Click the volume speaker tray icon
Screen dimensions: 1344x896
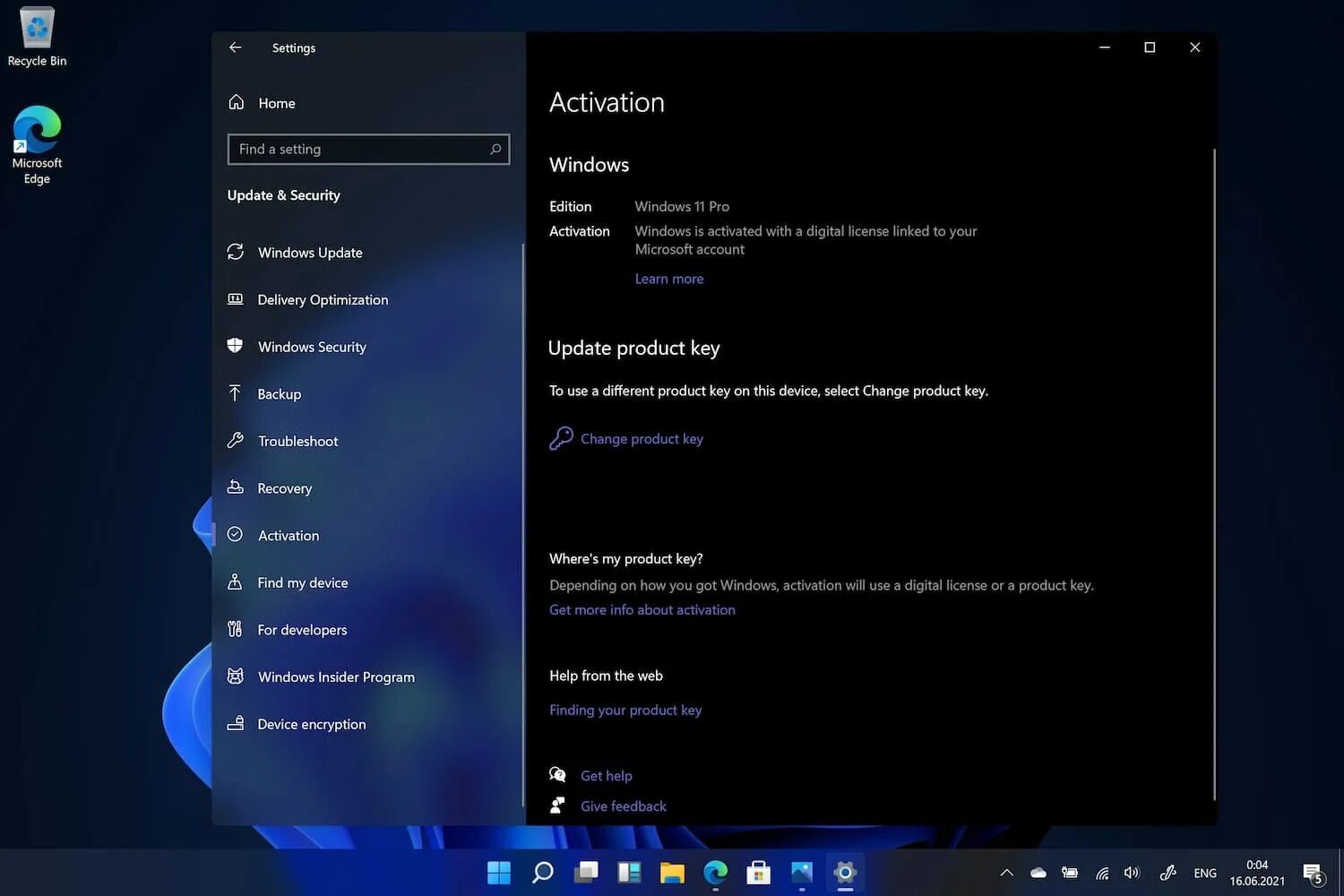[x=1133, y=873]
